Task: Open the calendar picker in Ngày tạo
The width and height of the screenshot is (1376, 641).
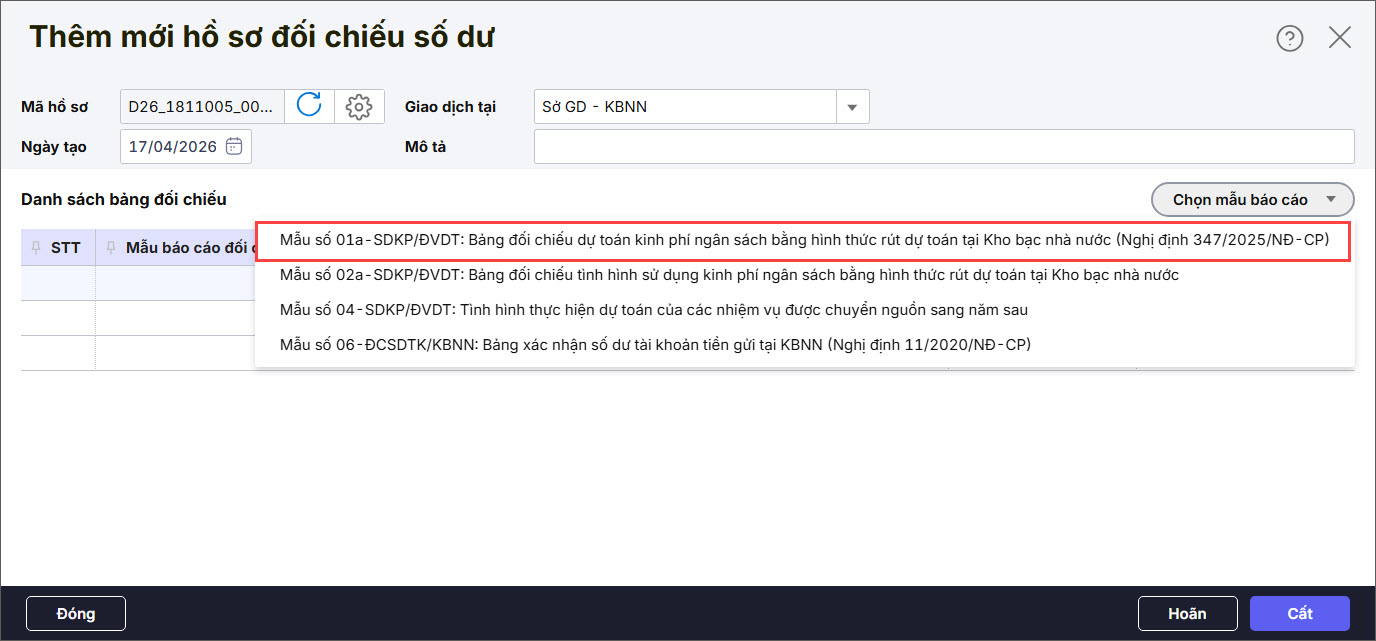Action: 234,146
